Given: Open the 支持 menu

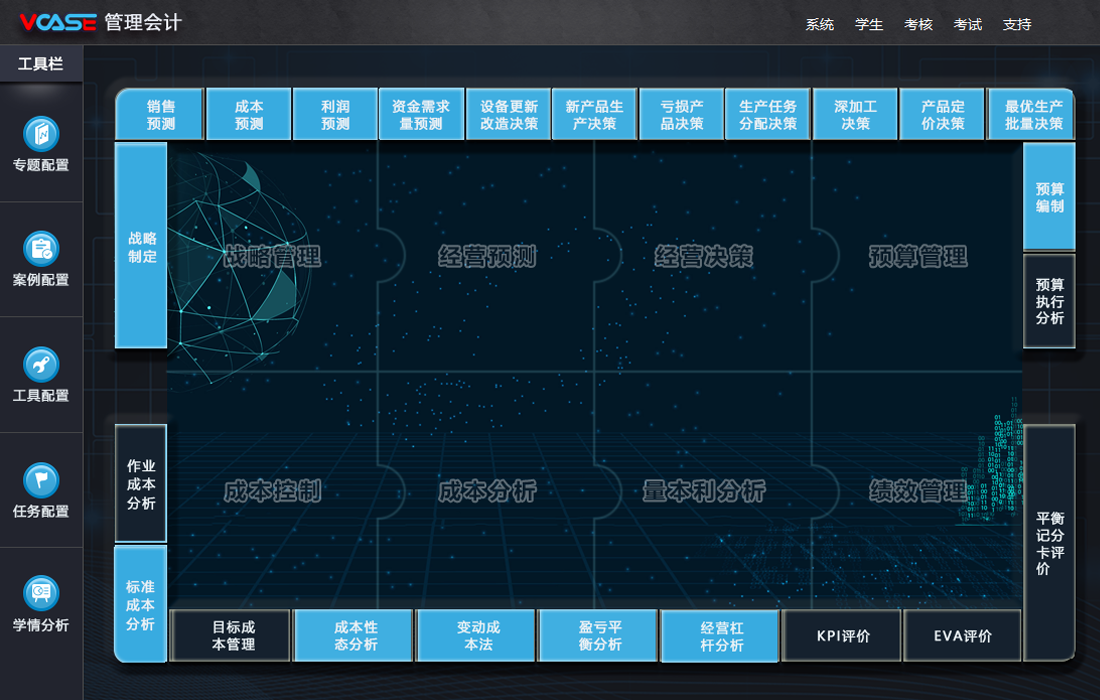Looking at the screenshot, I should click(x=1016, y=24).
